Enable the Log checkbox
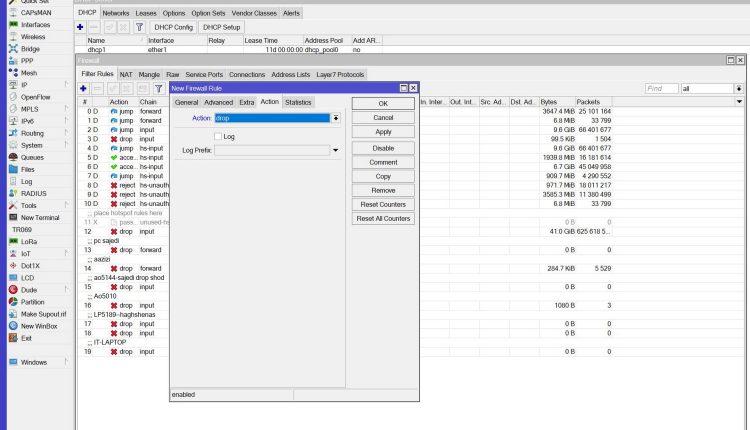This screenshot has height=430, width=750. click(218, 136)
